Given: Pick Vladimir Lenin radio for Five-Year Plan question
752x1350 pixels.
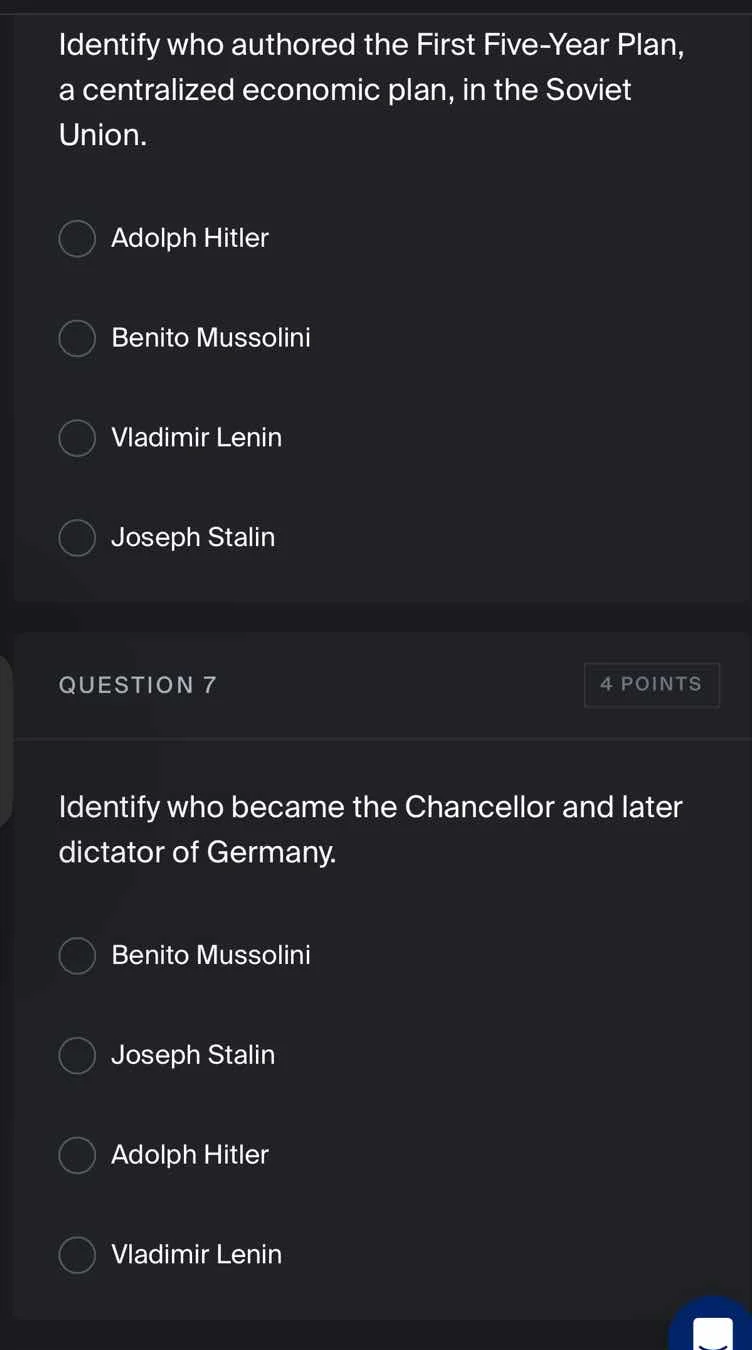Looking at the screenshot, I should coord(77,438).
